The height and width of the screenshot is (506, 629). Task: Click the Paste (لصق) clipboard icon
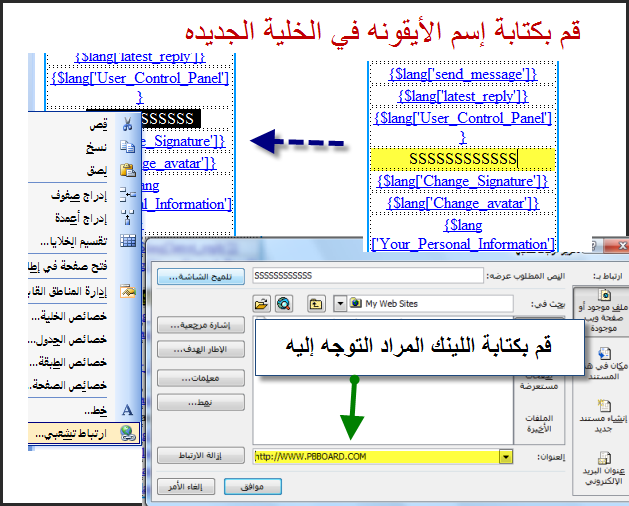click(x=128, y=171)
